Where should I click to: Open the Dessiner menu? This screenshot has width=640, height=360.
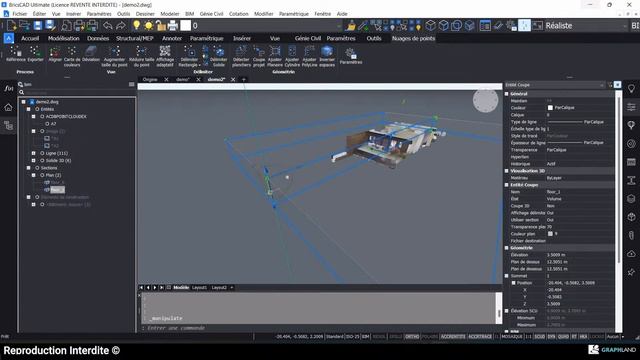(145, 14)
